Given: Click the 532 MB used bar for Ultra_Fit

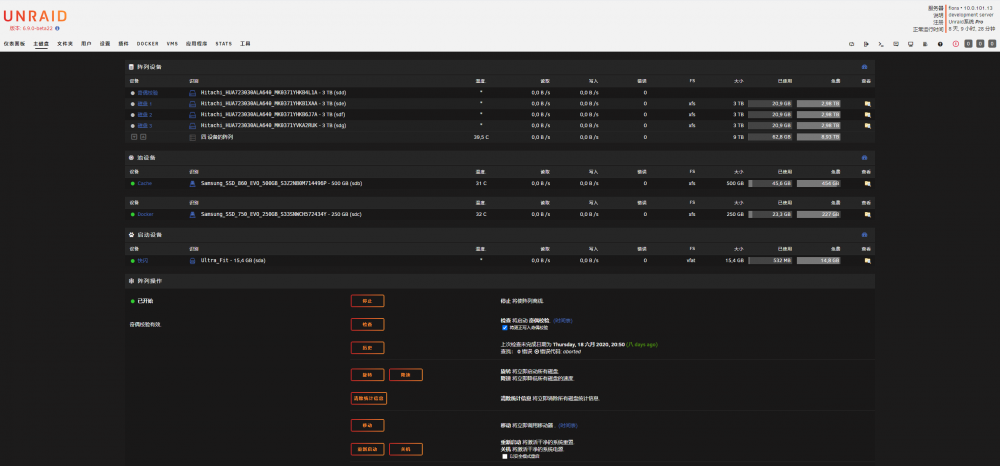Looking at the screenshot, I should (770, 261).
